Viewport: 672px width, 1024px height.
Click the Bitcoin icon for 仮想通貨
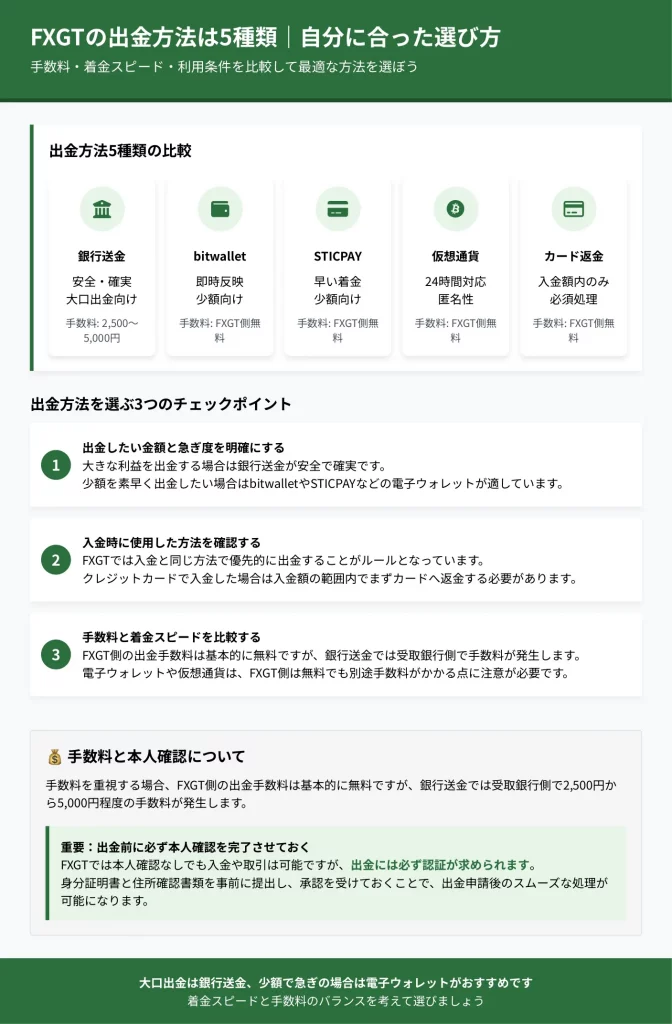coord(455,209)
